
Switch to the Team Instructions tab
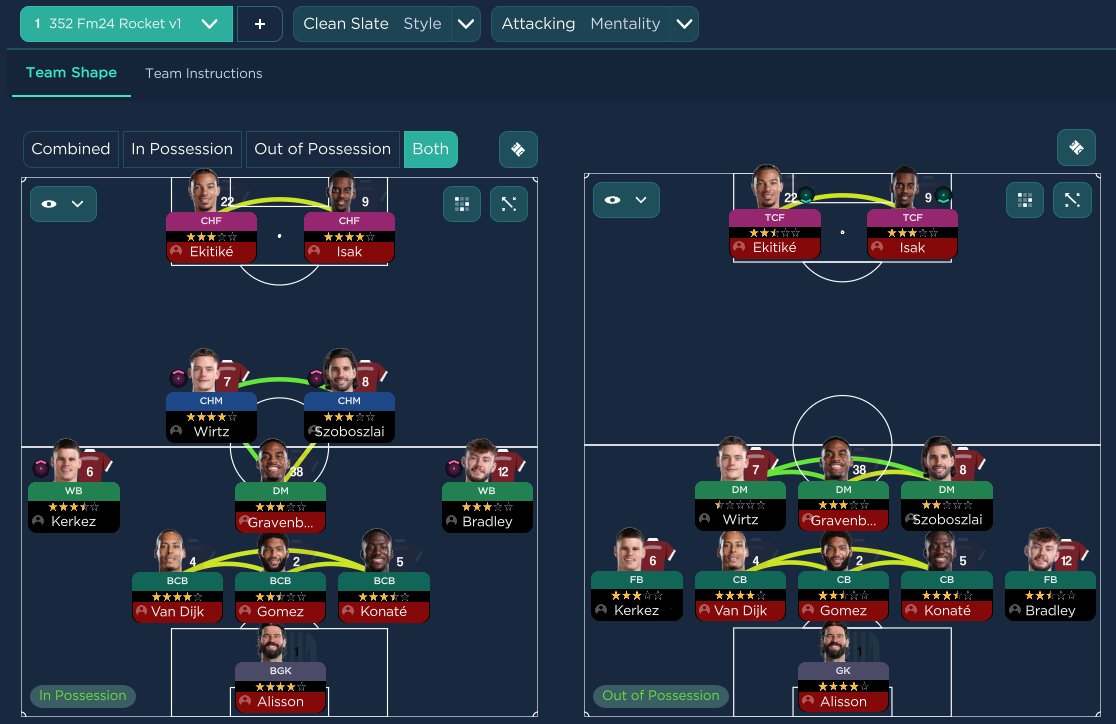(x=204, y=73)
